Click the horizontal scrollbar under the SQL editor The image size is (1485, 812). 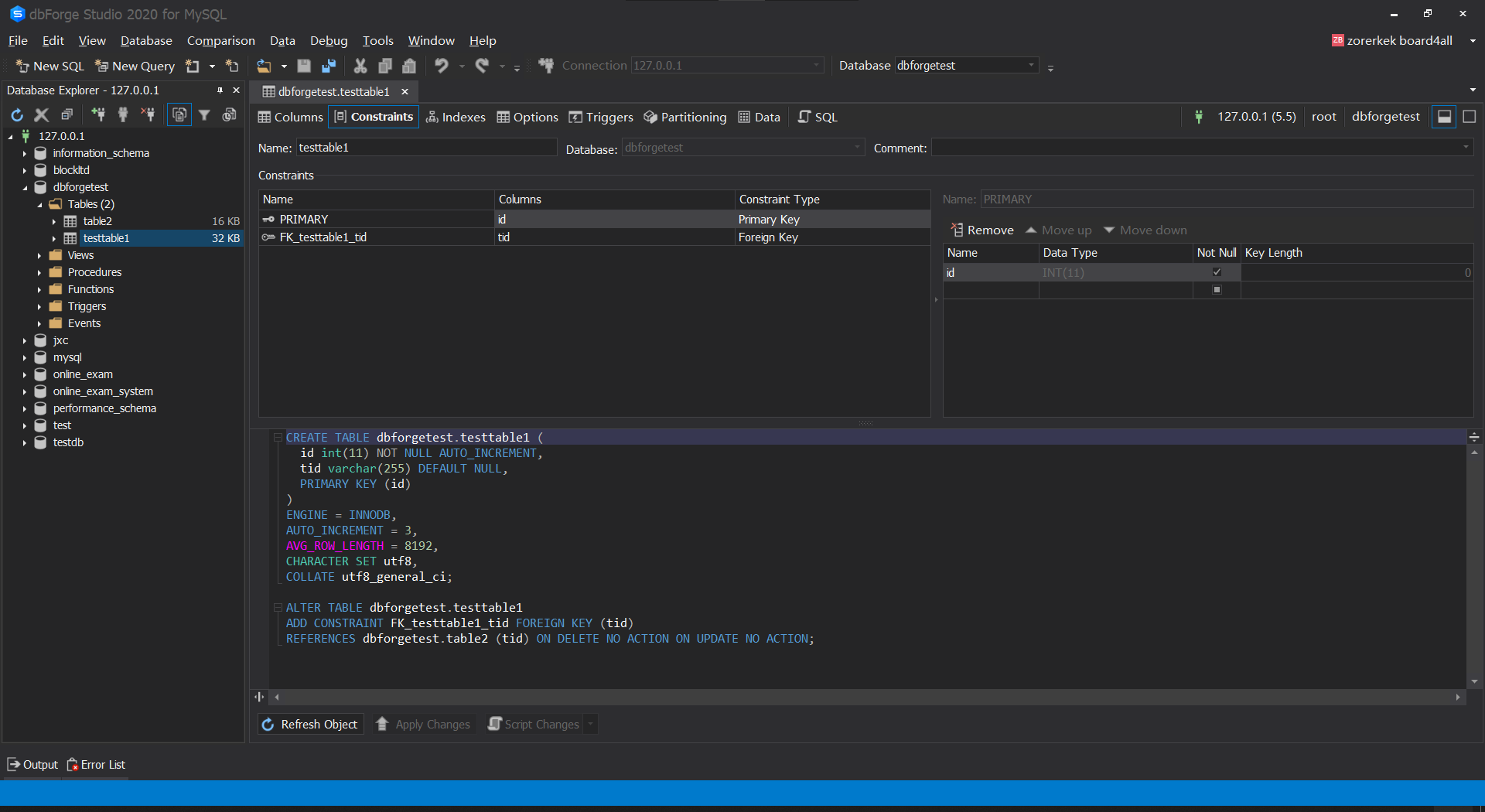866,697
